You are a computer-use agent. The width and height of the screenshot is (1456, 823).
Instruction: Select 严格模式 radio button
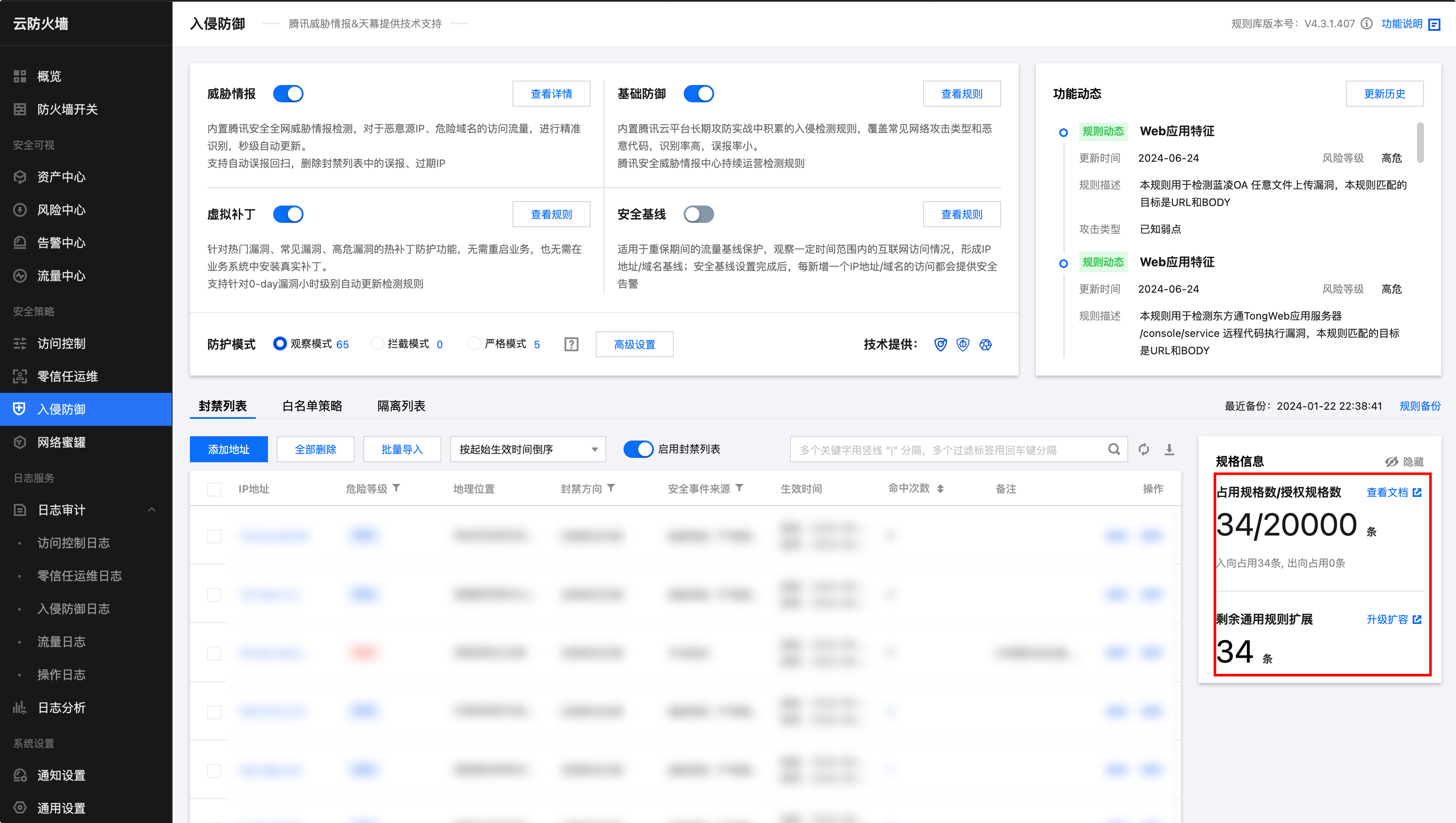(x=474, y=344)
